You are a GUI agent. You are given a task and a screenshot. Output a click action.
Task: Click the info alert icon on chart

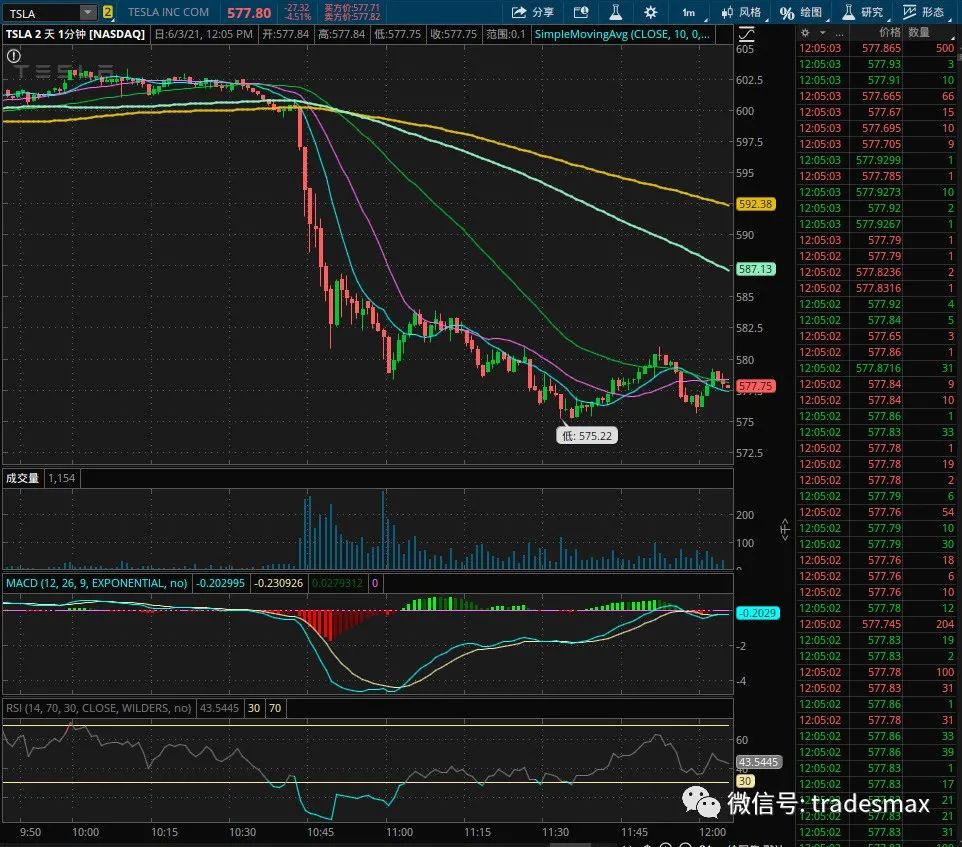[x=14, y=56]
